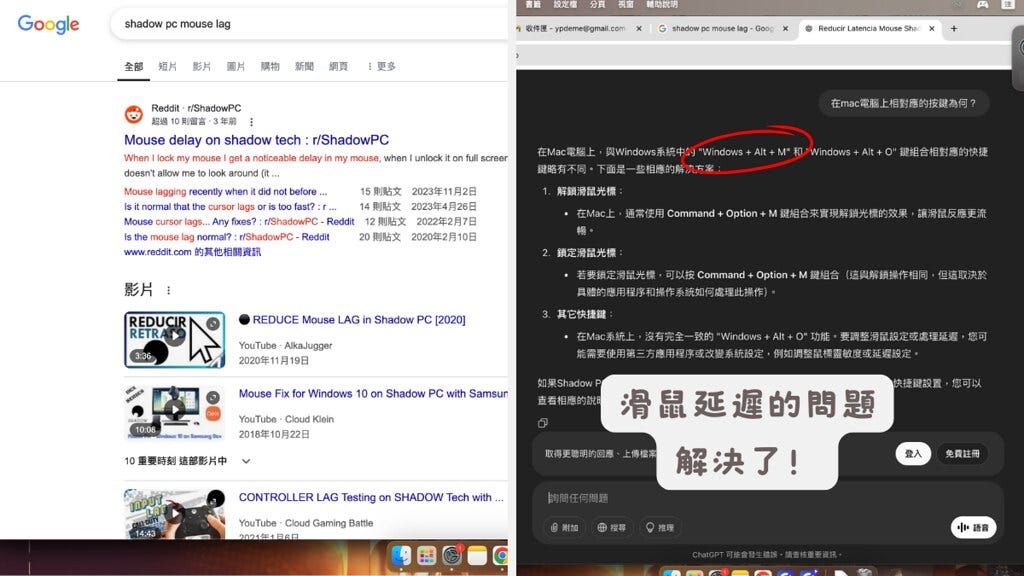Viewport: 1024px width, 576px height.
Task: Open Finder from the left Dock
Action: click(401, 556)
